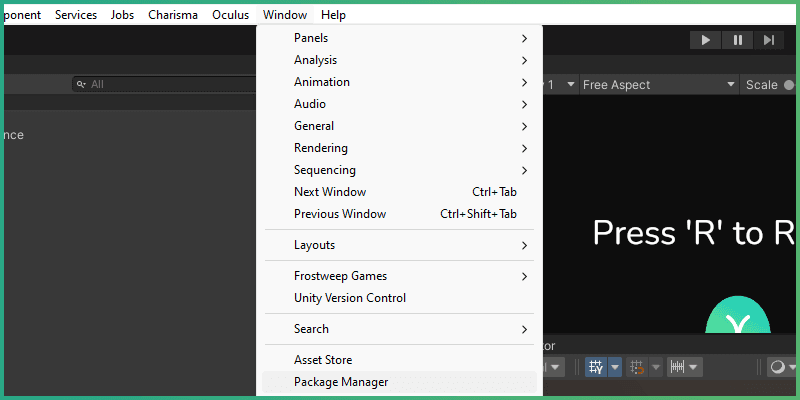
Task: Open the Help menu
Action: point(333,15)
